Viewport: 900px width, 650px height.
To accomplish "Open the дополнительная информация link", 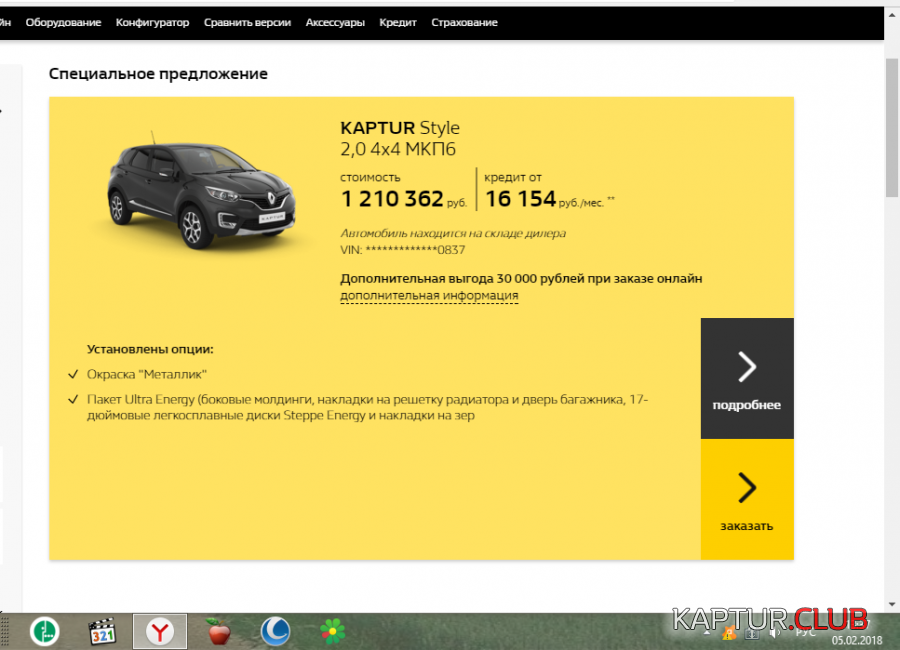I will (x=429, y=295).
